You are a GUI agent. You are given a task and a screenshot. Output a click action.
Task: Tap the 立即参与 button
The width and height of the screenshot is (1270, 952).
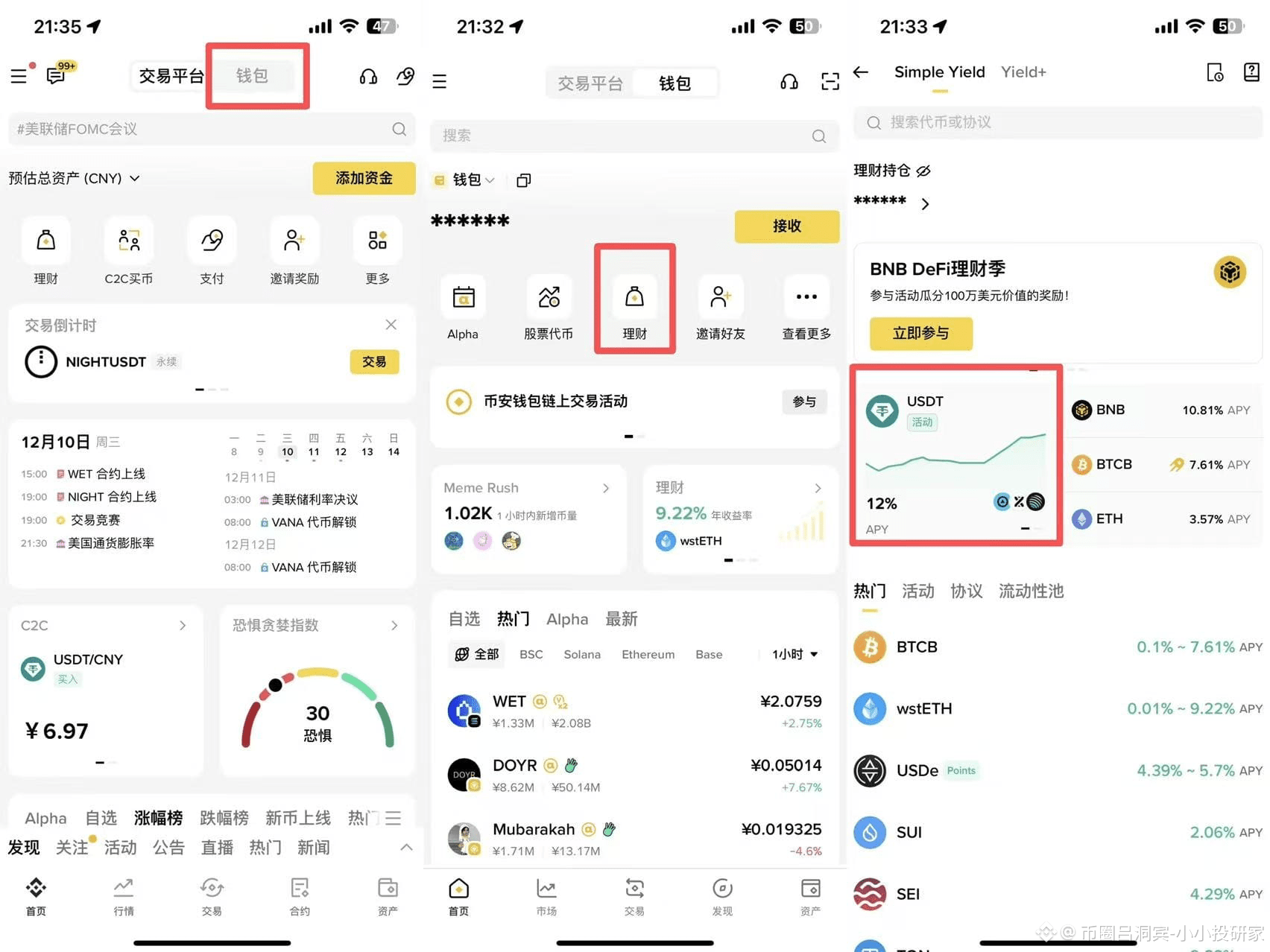point(921,333)
